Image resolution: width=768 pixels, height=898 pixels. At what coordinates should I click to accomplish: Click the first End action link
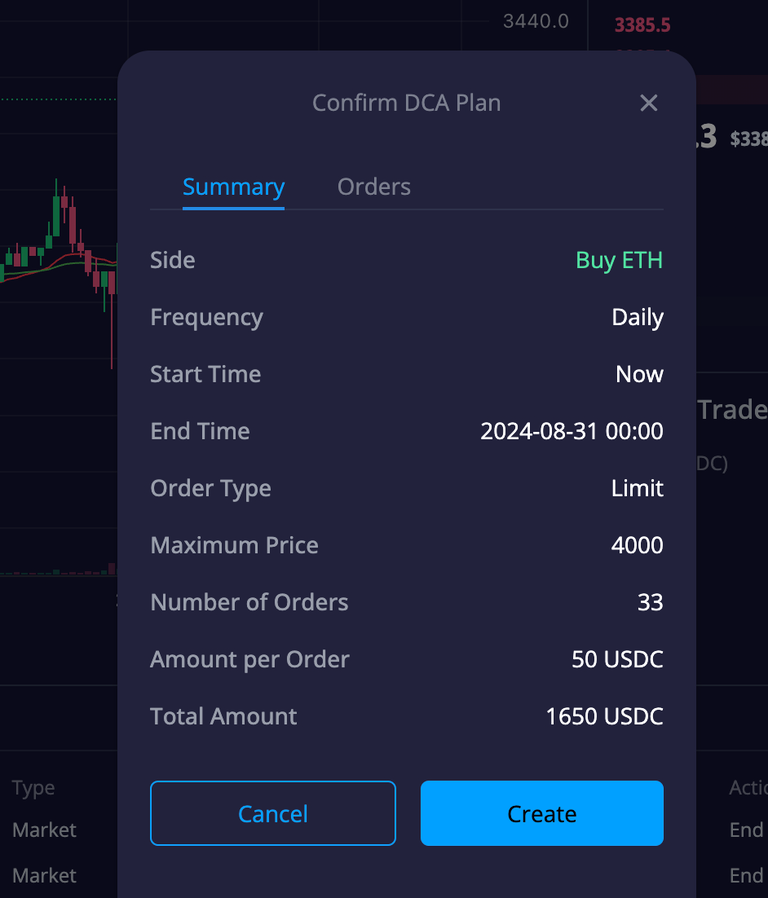(x=746, y=830)
